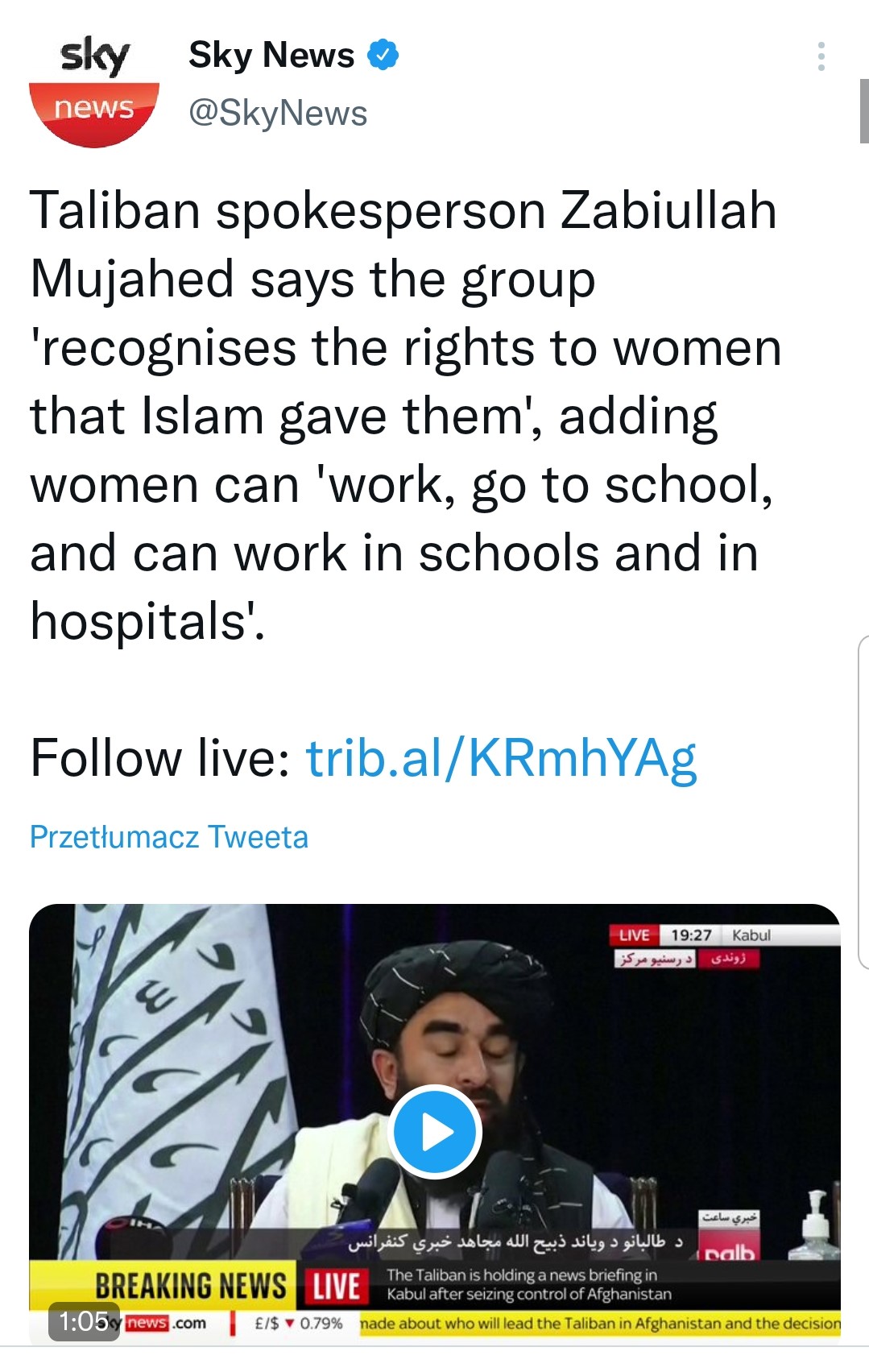Tap the yellow BREAKING NEWS banner
869x1372 pixels.
tap(190, 1286)
